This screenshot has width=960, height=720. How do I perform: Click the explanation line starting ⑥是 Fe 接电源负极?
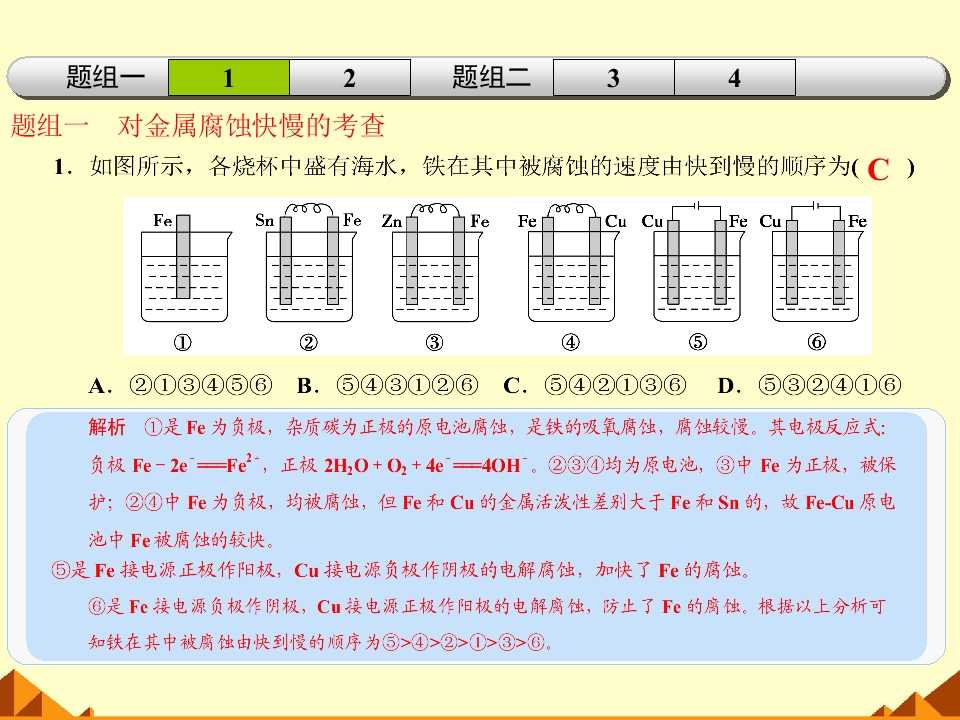486,606
